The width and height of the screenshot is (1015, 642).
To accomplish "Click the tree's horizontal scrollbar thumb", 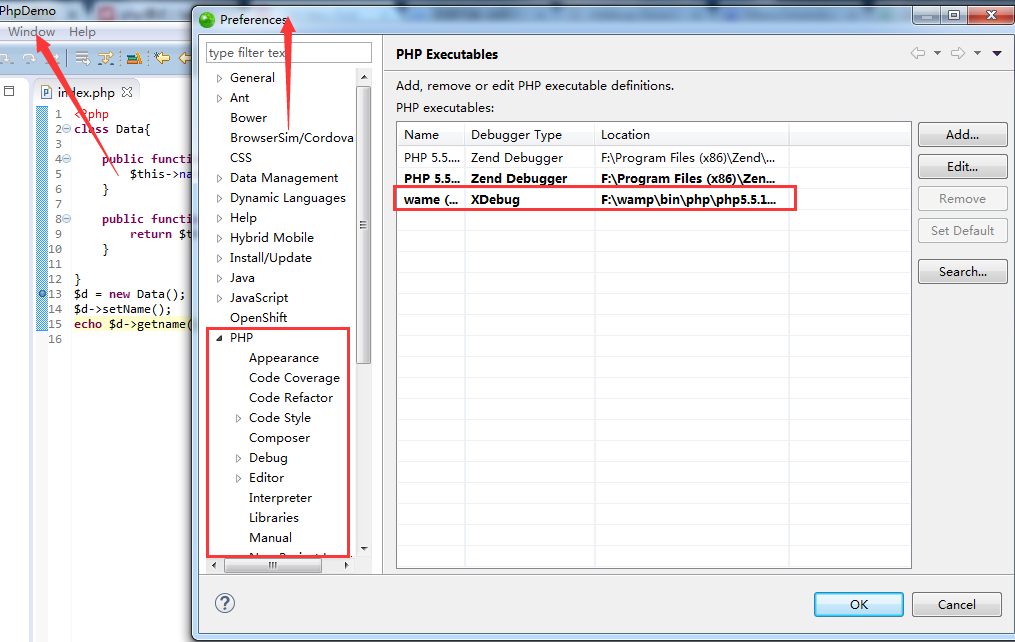I will click(x=272, y=566).
